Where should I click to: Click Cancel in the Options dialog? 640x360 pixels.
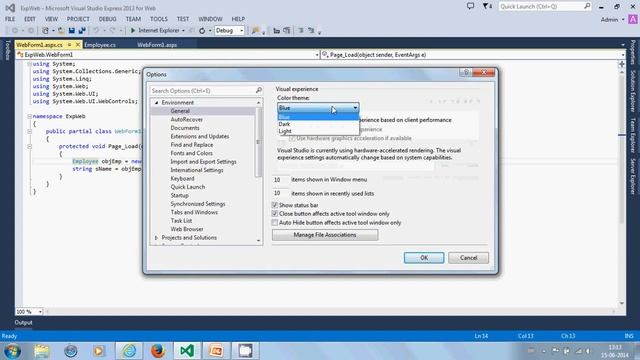468,258
